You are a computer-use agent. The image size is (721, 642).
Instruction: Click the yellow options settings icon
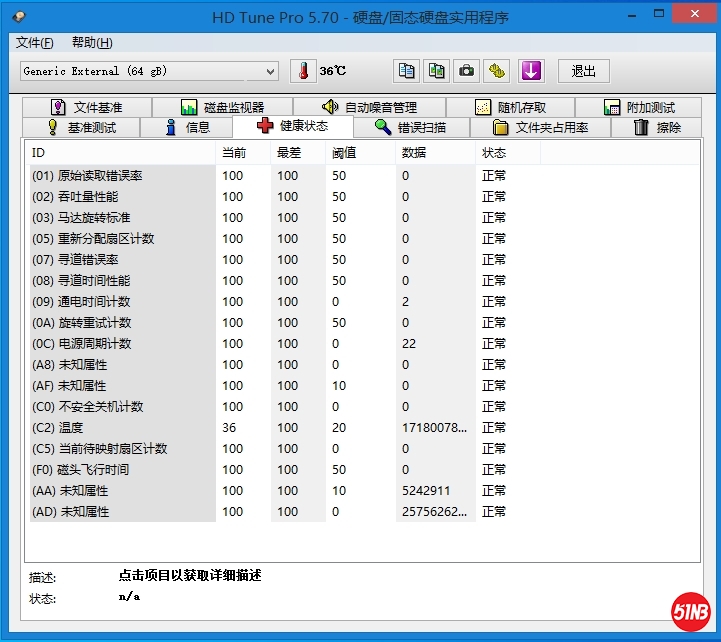point(497,71)
